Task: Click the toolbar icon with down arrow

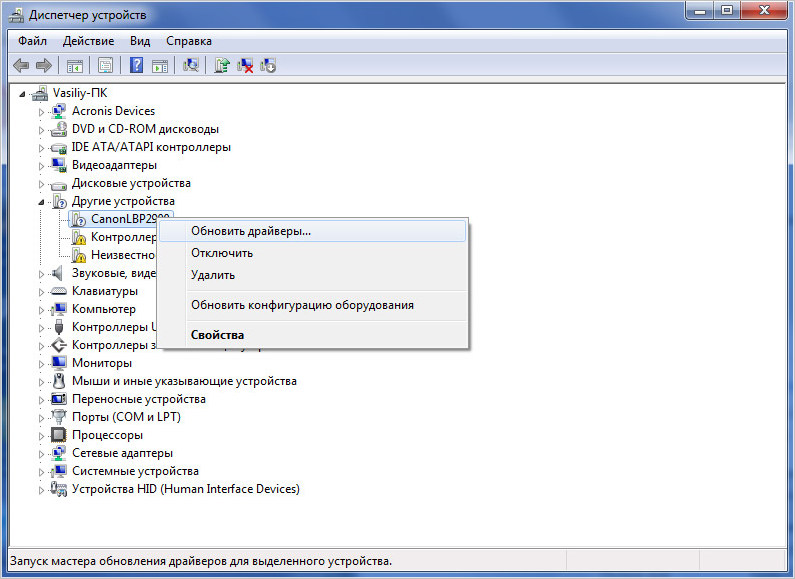Action: 268,65
